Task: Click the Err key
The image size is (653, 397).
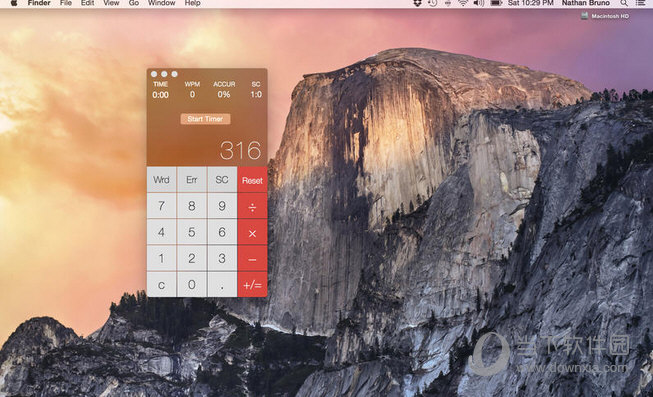Action: point(192,180)
